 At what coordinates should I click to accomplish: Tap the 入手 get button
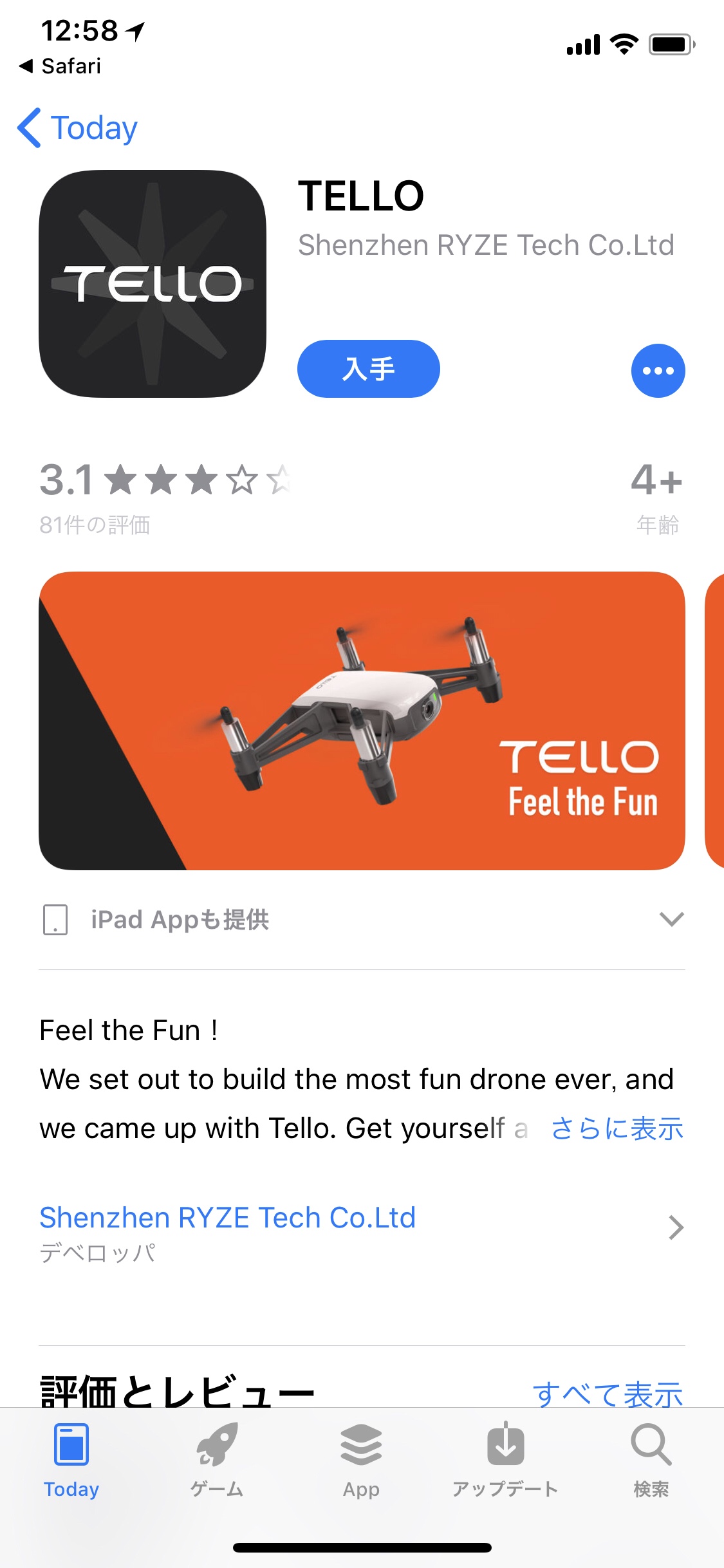tap(368, 369)
